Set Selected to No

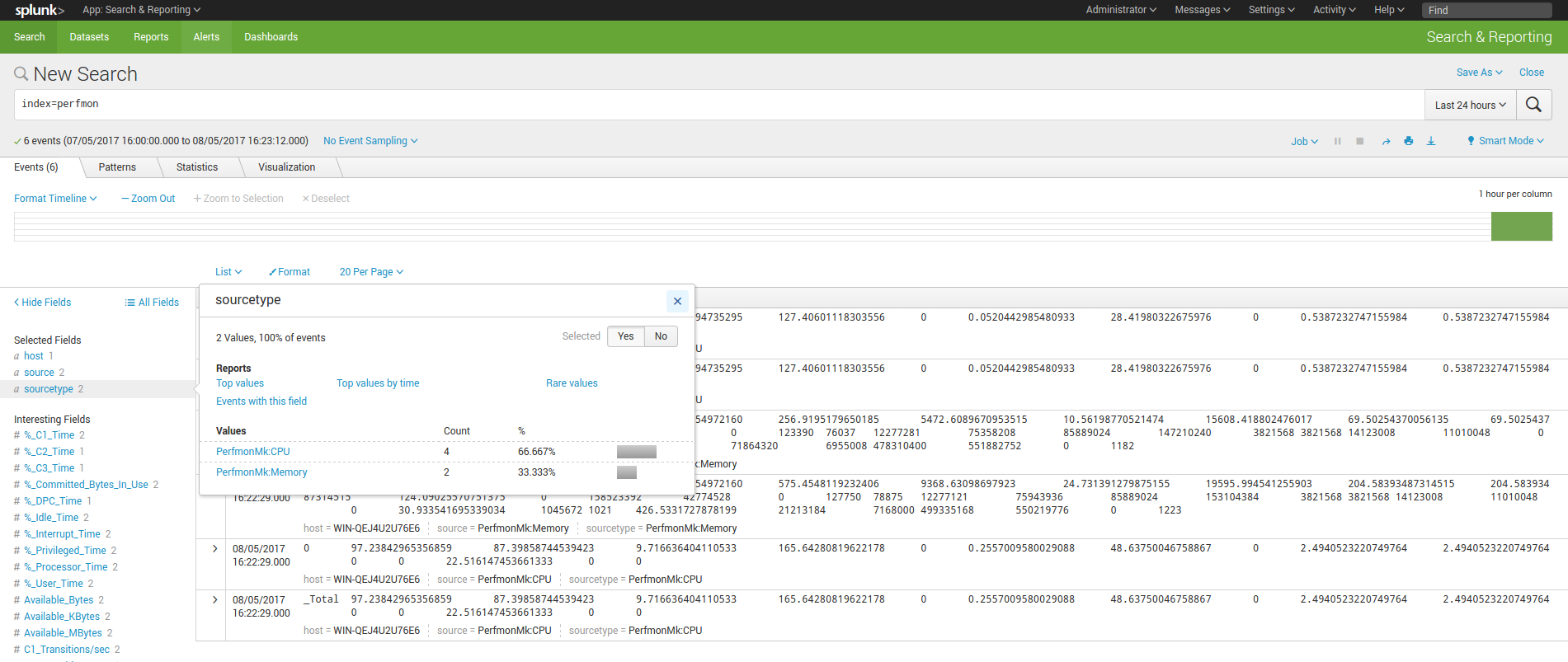point(661,336)
